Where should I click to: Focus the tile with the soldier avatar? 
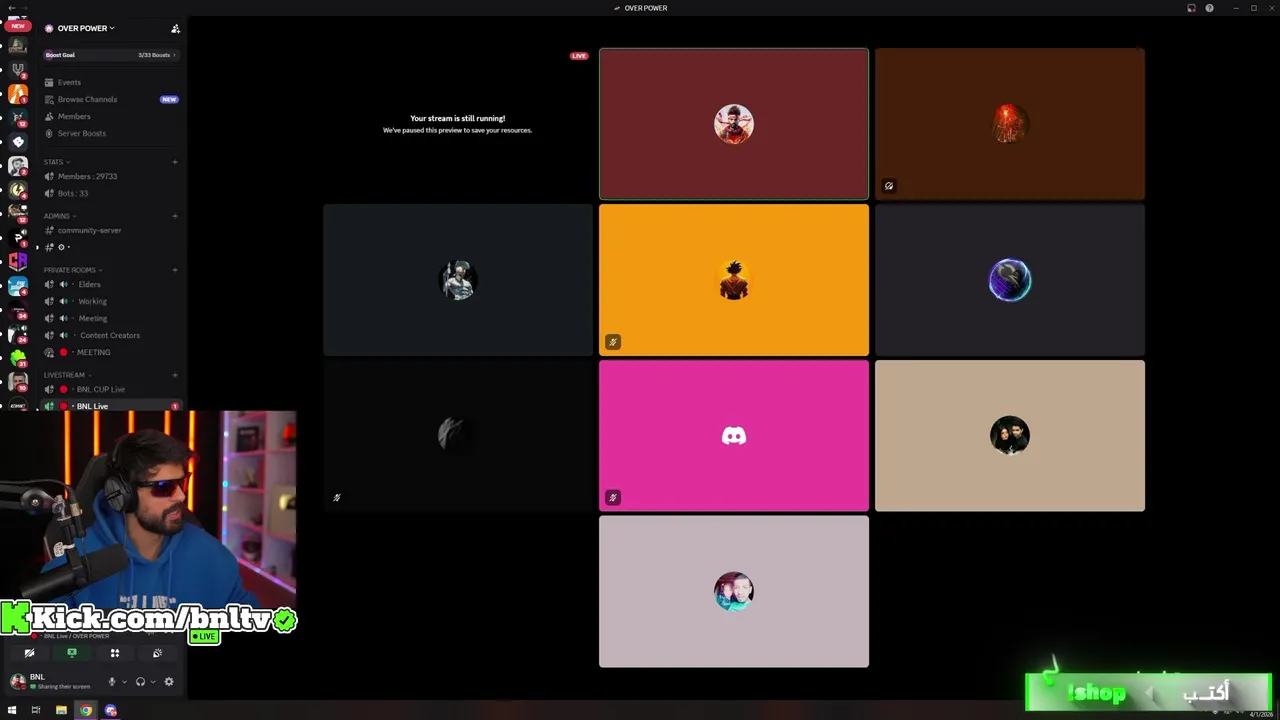pyautogui.click(x=458, y=280)
